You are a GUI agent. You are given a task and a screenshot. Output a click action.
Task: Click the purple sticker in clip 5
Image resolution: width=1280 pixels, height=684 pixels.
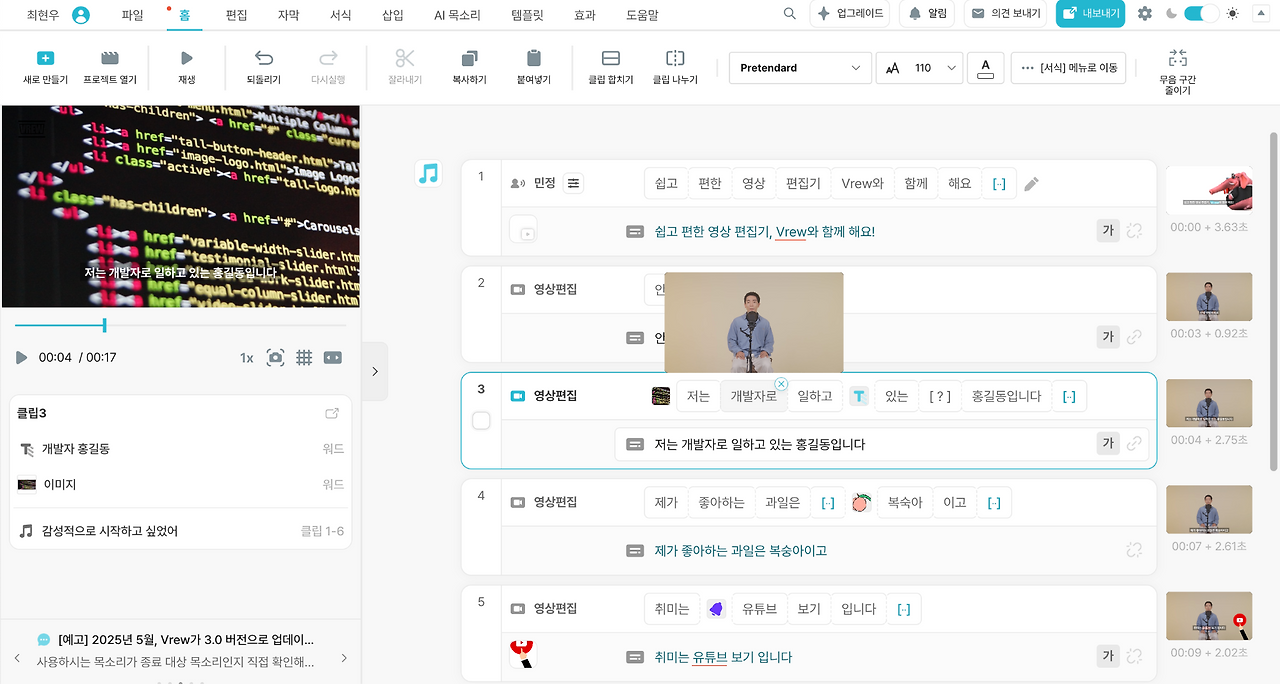tap(716, 609)
